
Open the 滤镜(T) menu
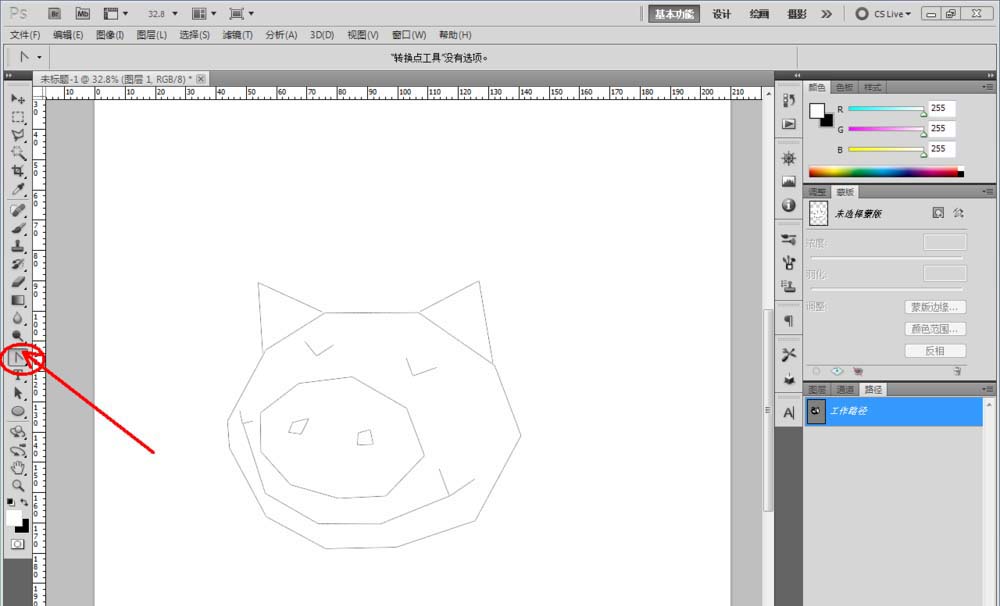(x=237, y=35)
